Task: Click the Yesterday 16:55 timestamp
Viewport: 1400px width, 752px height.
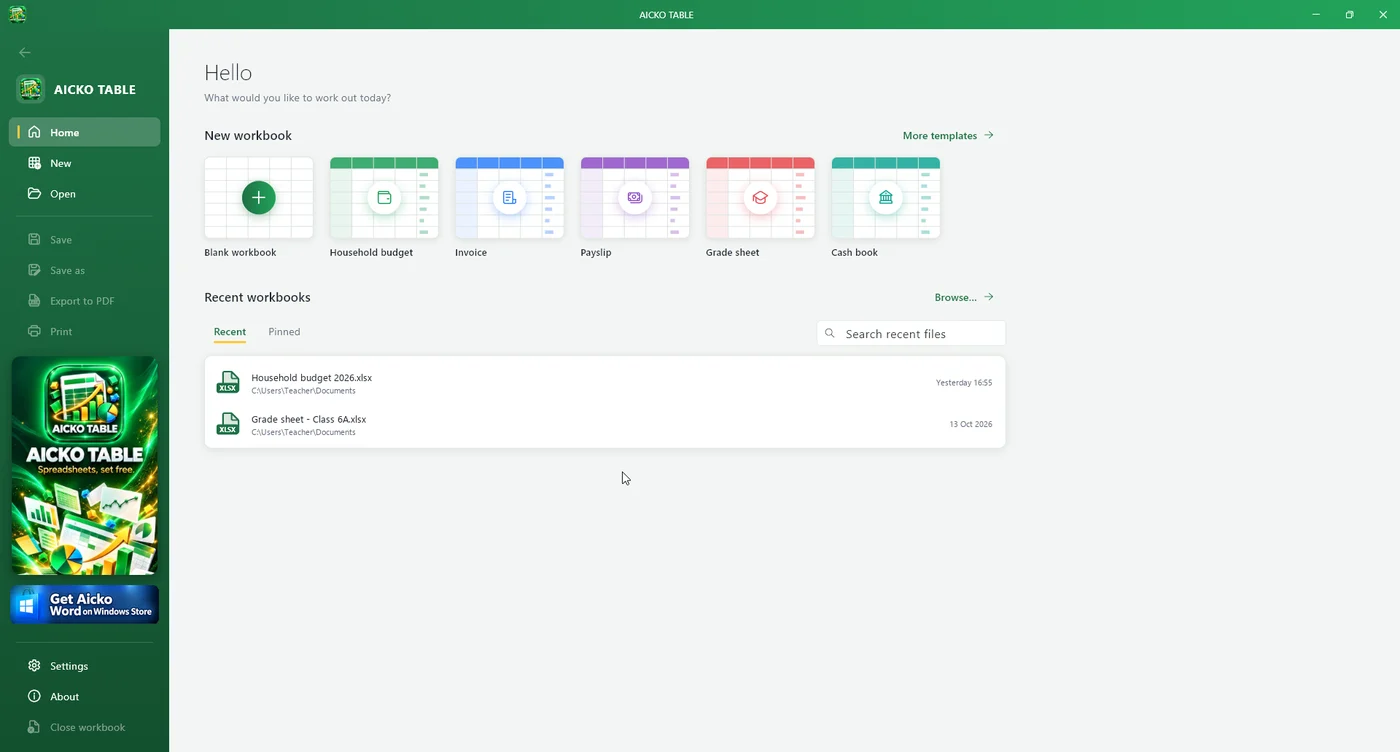Action: [x=964, y=383]
